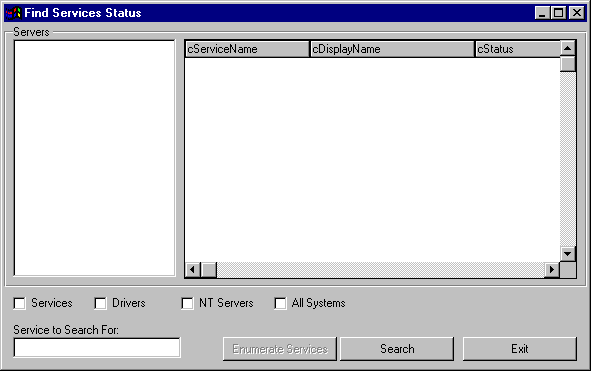
Task: Close the Find Services Status window
Action: 577,13
